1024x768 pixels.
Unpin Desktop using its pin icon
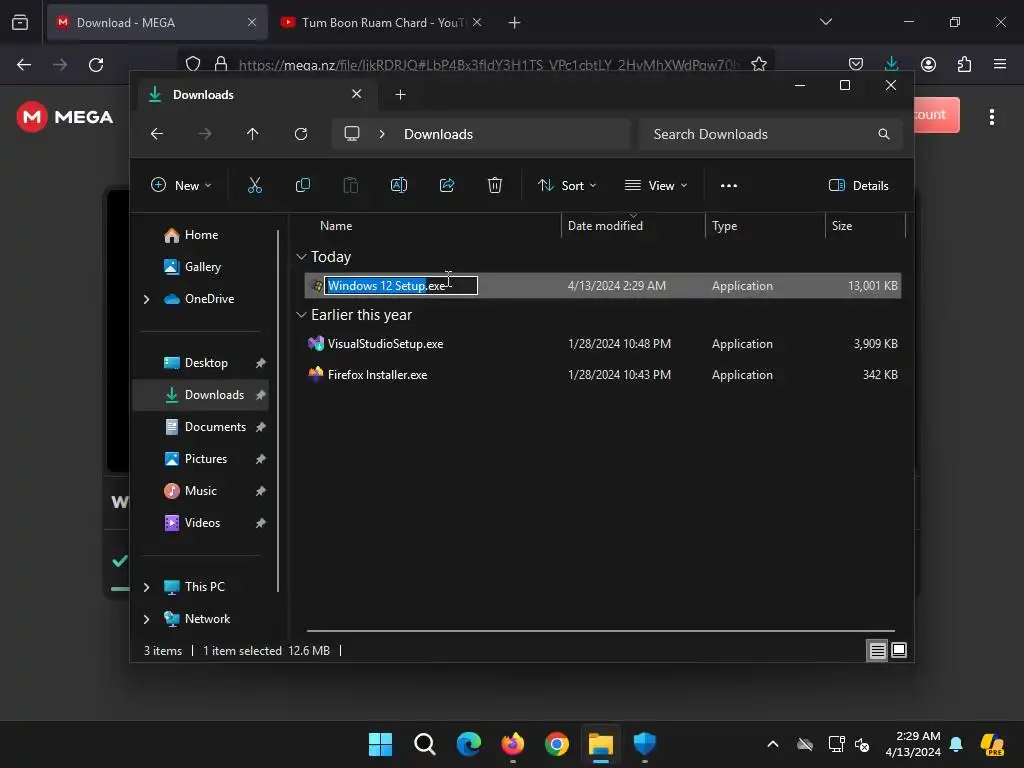(261, 363)
